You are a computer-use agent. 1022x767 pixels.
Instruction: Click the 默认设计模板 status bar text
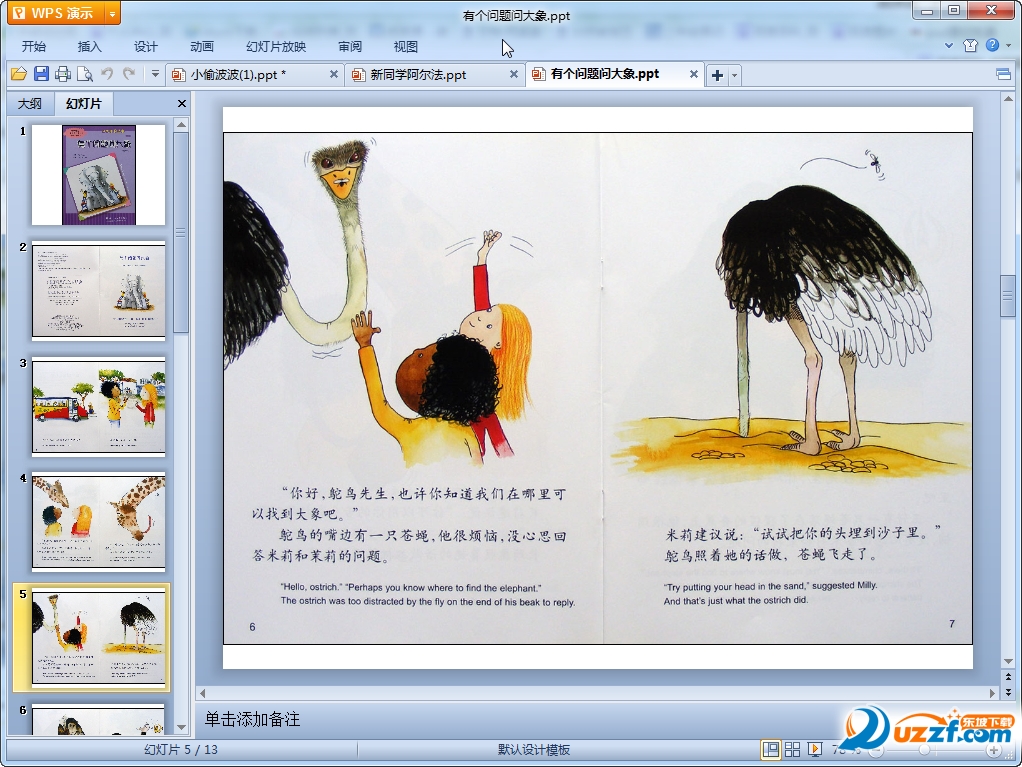point(534,750)
